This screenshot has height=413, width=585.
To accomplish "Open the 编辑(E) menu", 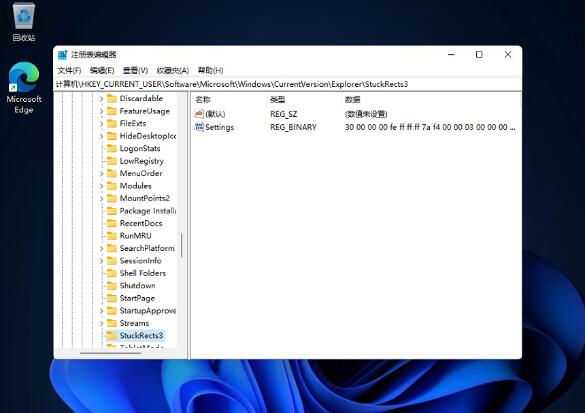I will [102, 71].
